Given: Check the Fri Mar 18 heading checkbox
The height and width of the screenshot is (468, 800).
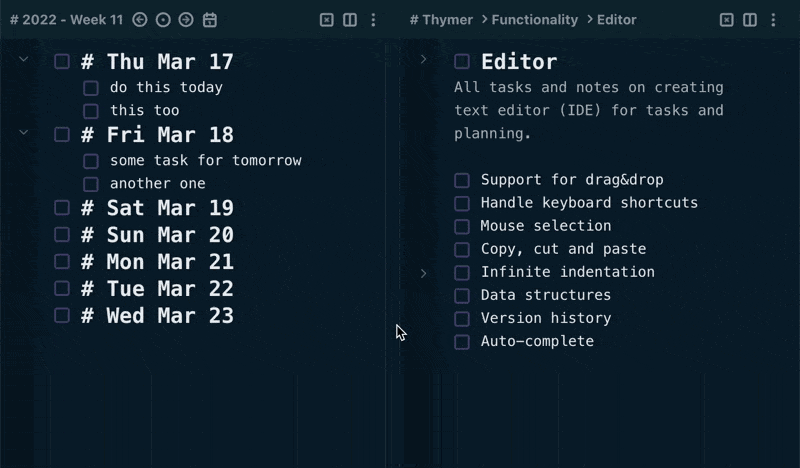Looking at the screenshot, I should tap(62, 135).
